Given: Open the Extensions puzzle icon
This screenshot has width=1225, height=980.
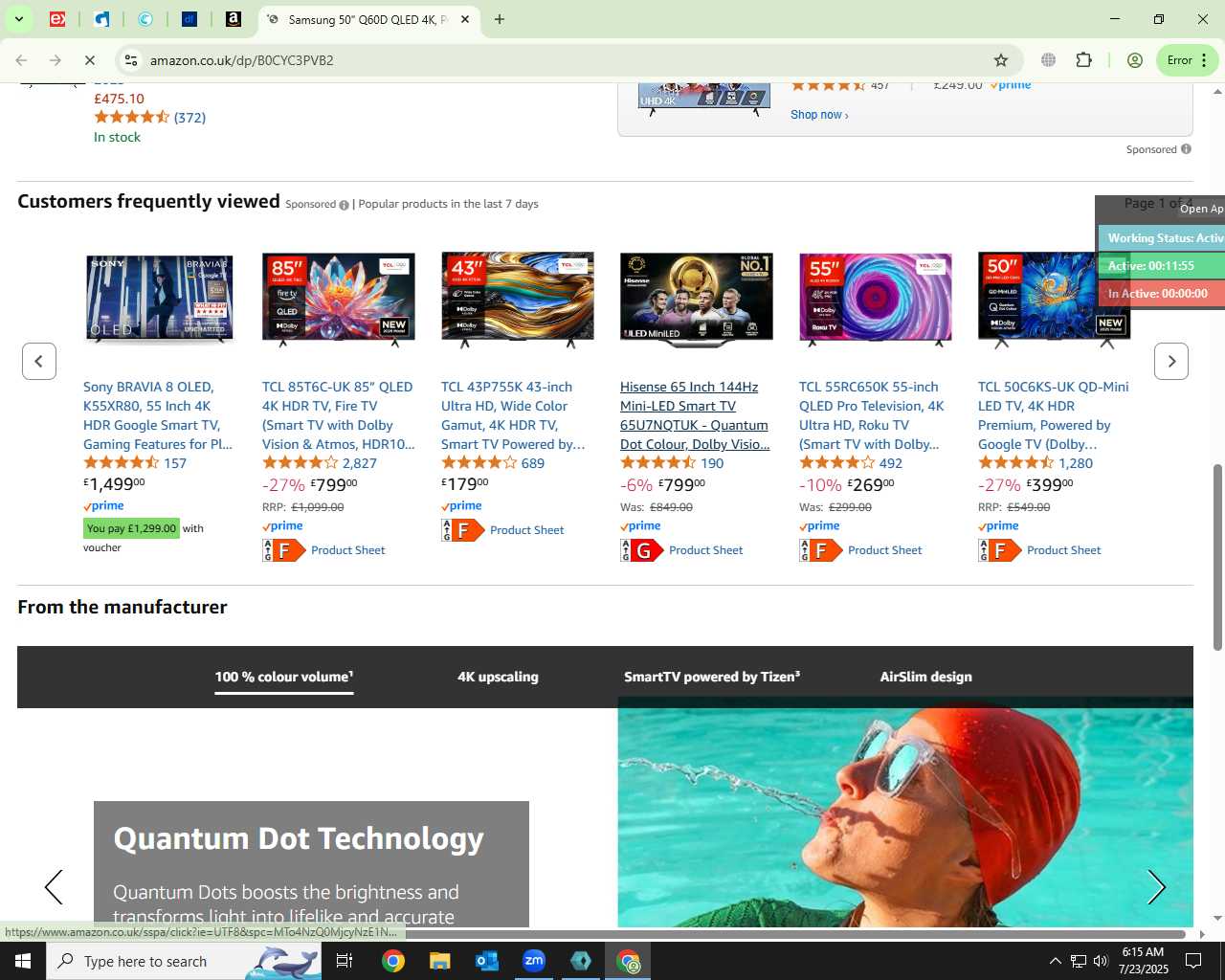Looking at the screenshot, I should tap(1083, 60).
